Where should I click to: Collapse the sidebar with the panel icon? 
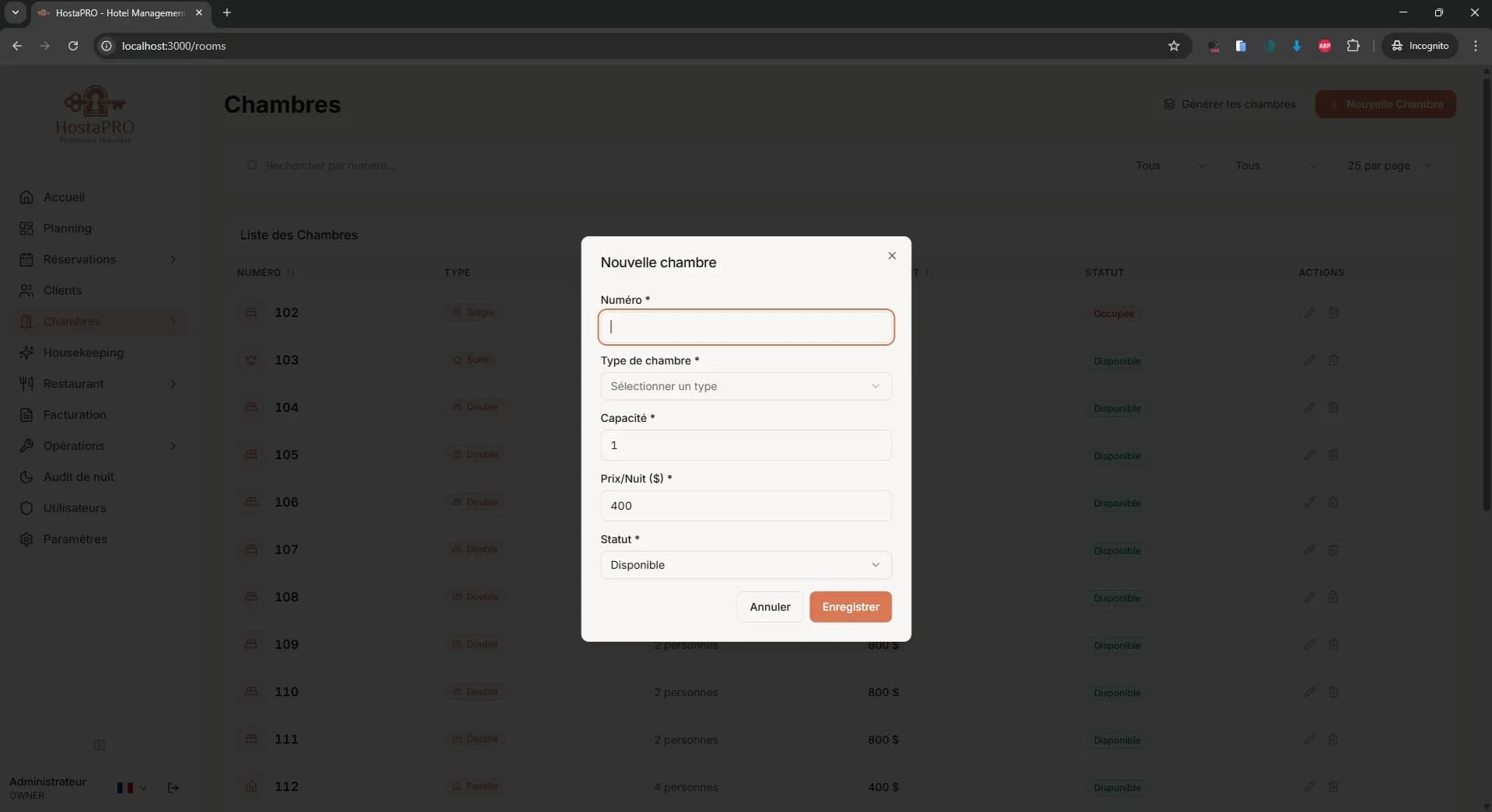[x=100, y=745]
